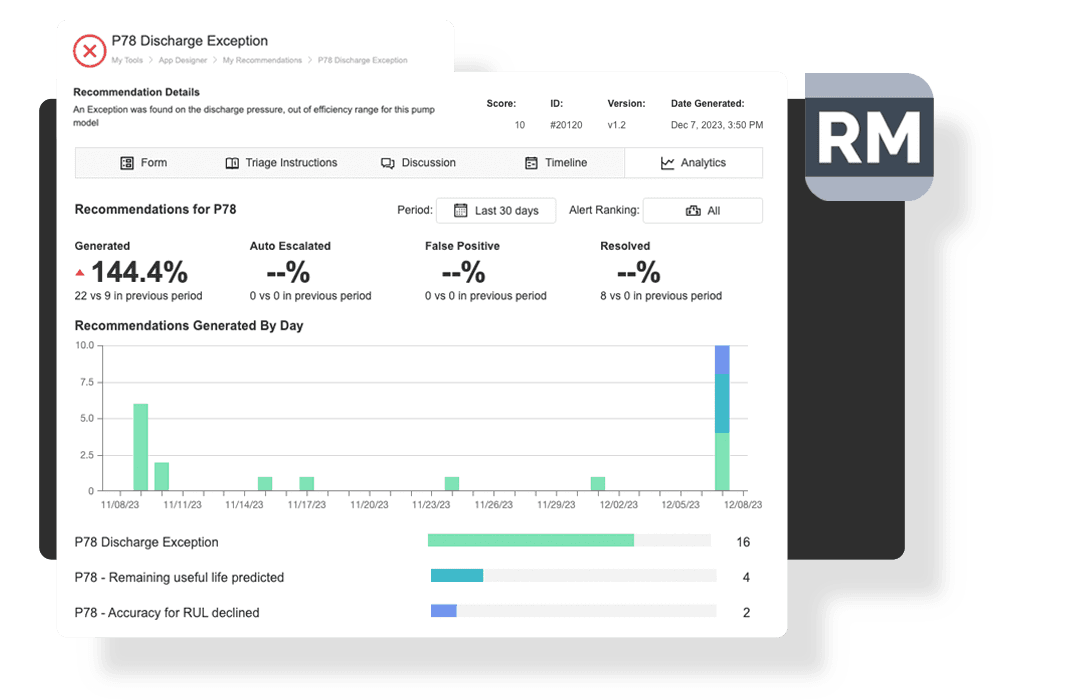Click the green P78 Discharge Exception progress bar
Screen dimensions: 1077x700
tap(530, 541)
